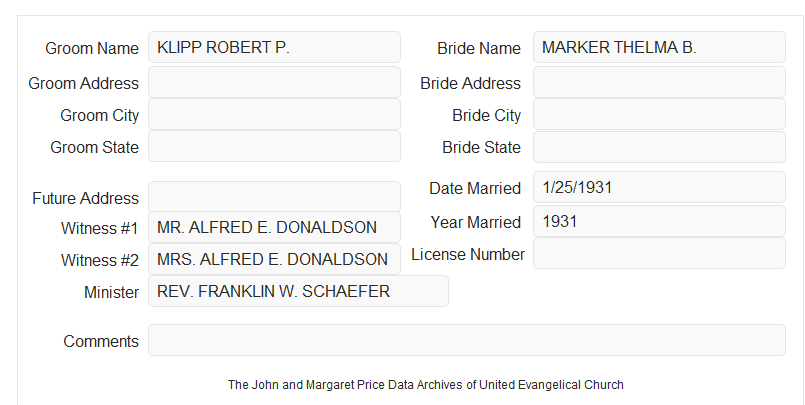Screen dimensions: 805x405
Task: Click the Bride City input field
Action: (x=659, y=114)
